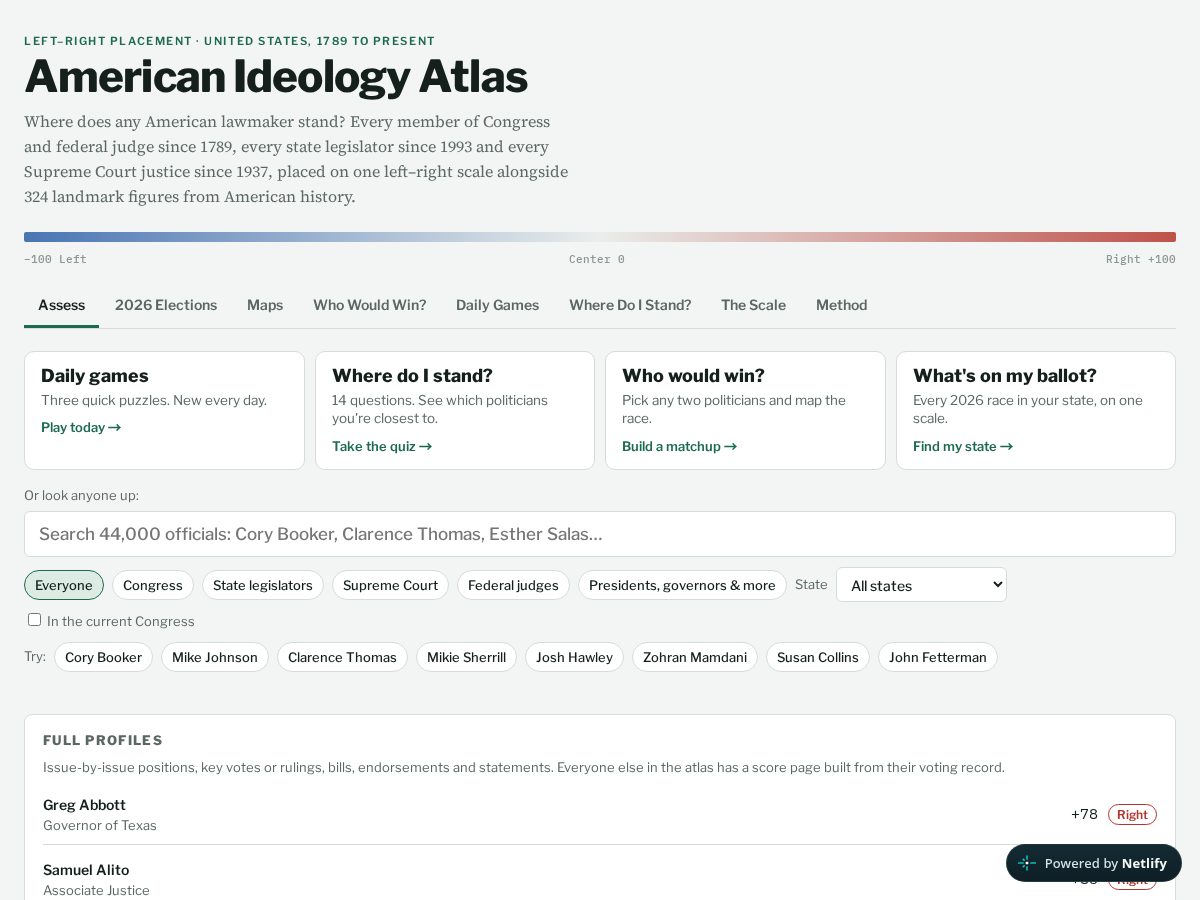This screenshot has height=900, width=1200.
Task: Click the Center 0 scale label
Action: pos(597,259)
